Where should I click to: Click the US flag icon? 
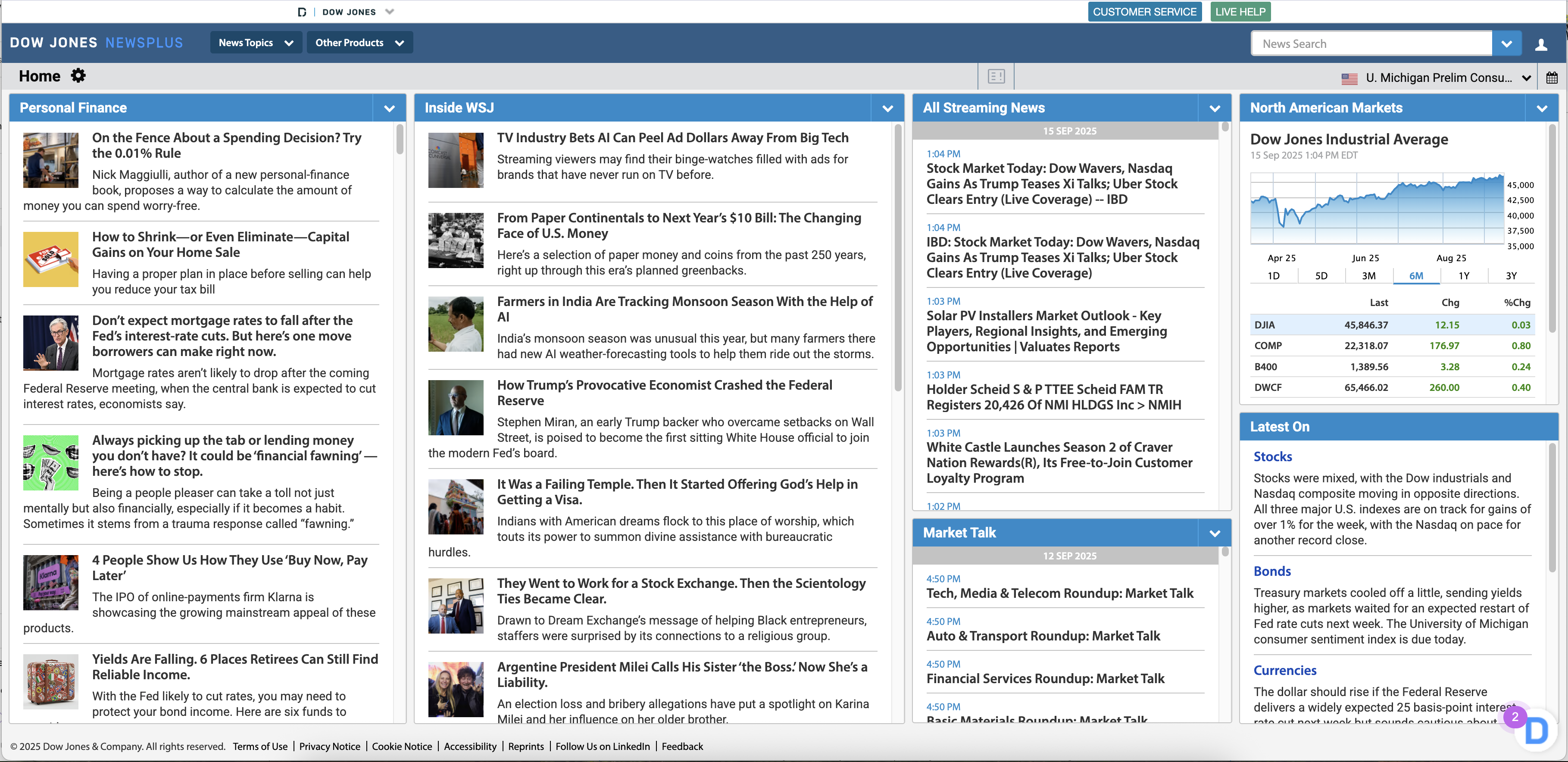pos(1349,78)
